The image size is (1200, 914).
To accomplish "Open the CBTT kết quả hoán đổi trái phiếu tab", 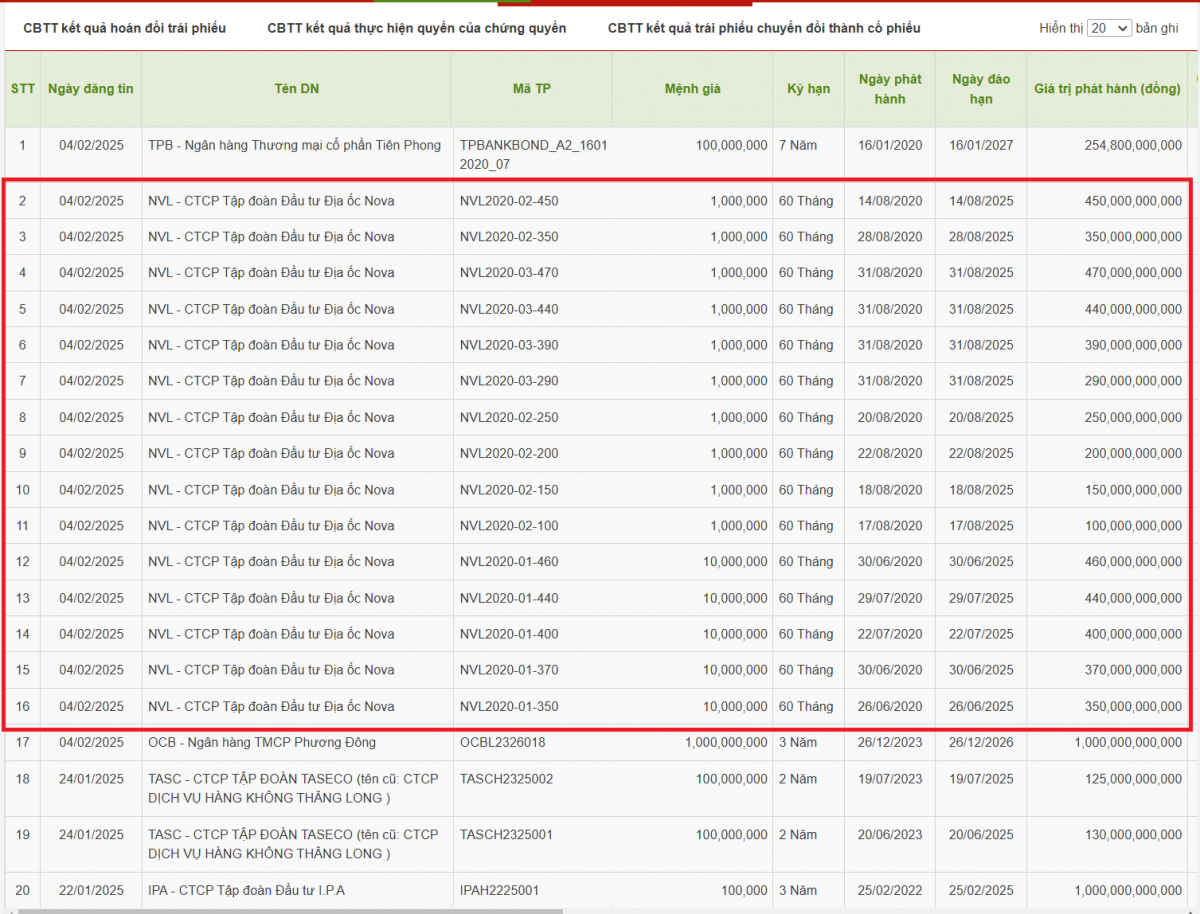I will click(124, 28).
